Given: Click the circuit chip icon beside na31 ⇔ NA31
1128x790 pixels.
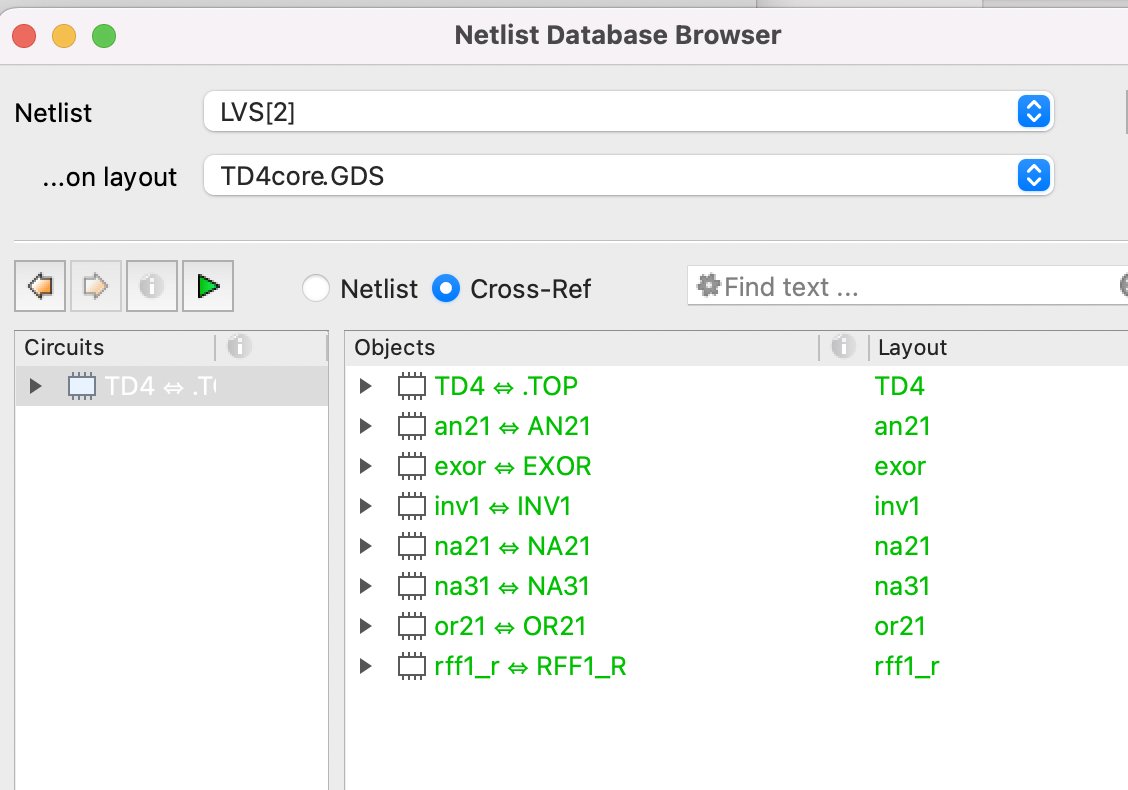Looking at the screenshot, I should [x=411, y=586].
